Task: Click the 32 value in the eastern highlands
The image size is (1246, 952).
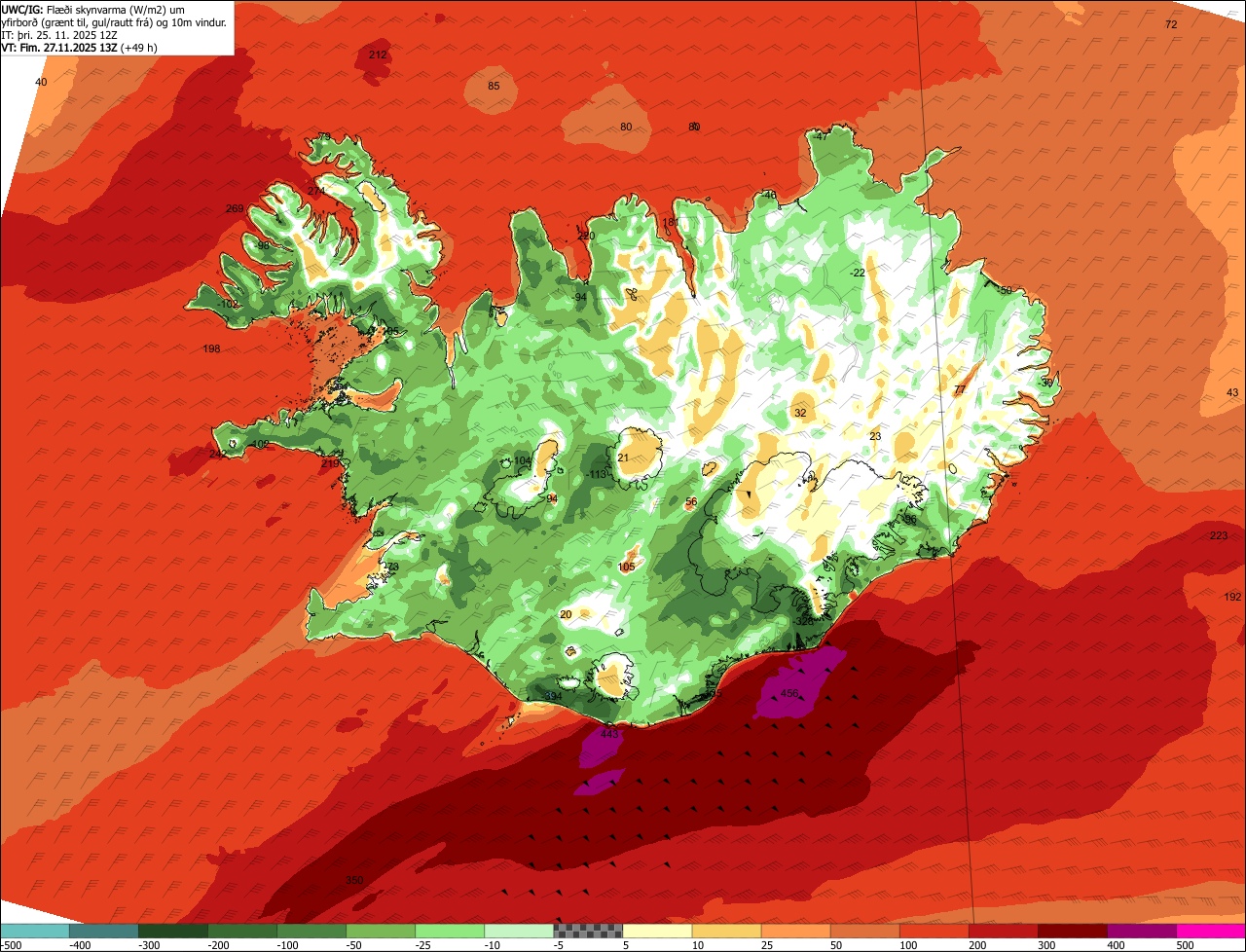Action: [800, 413]
